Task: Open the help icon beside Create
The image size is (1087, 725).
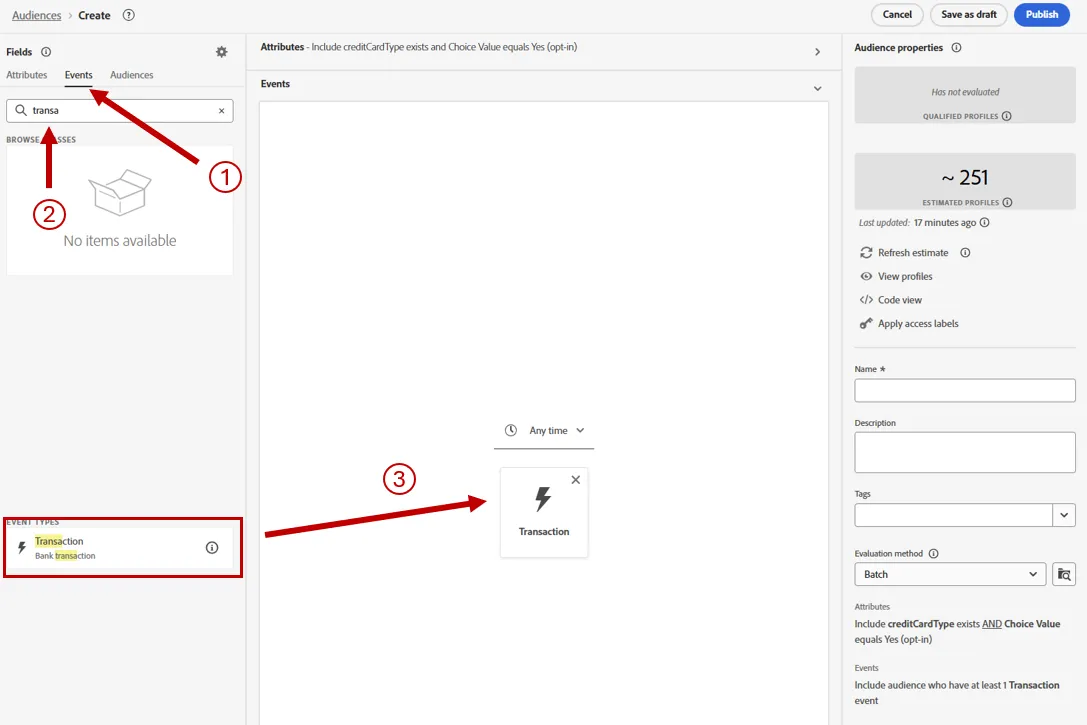Action: (128, 15)
